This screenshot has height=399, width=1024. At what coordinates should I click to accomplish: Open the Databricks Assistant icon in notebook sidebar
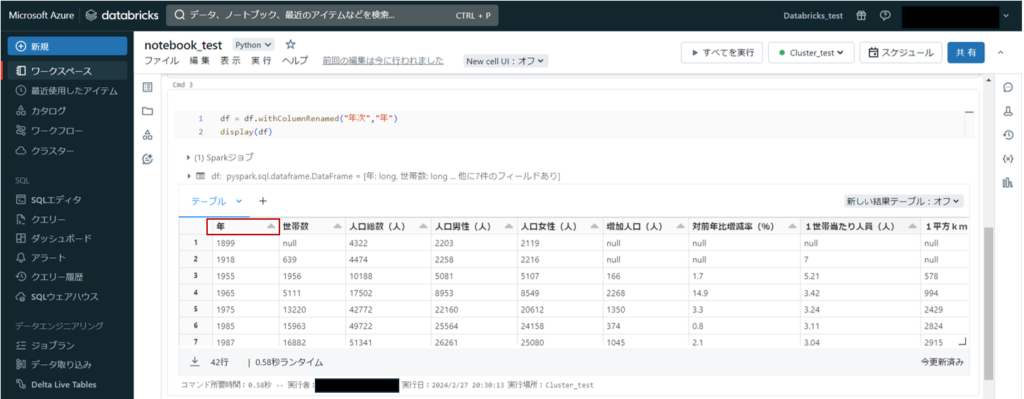[x=148, y=159]
